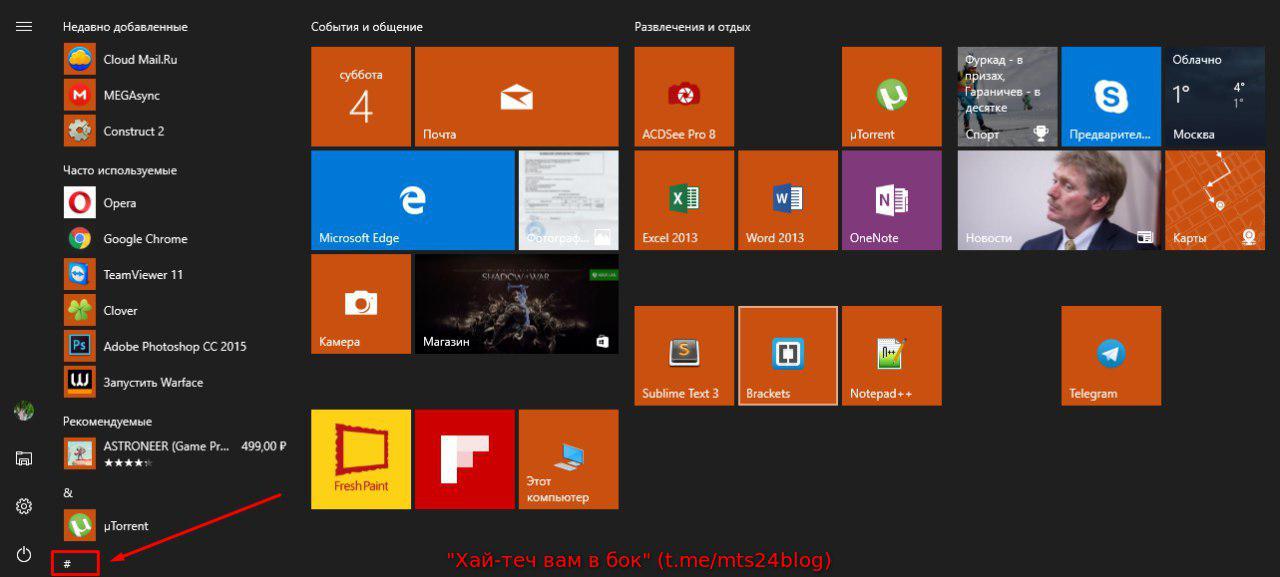Open the Новости news tile

point(1059,200)
